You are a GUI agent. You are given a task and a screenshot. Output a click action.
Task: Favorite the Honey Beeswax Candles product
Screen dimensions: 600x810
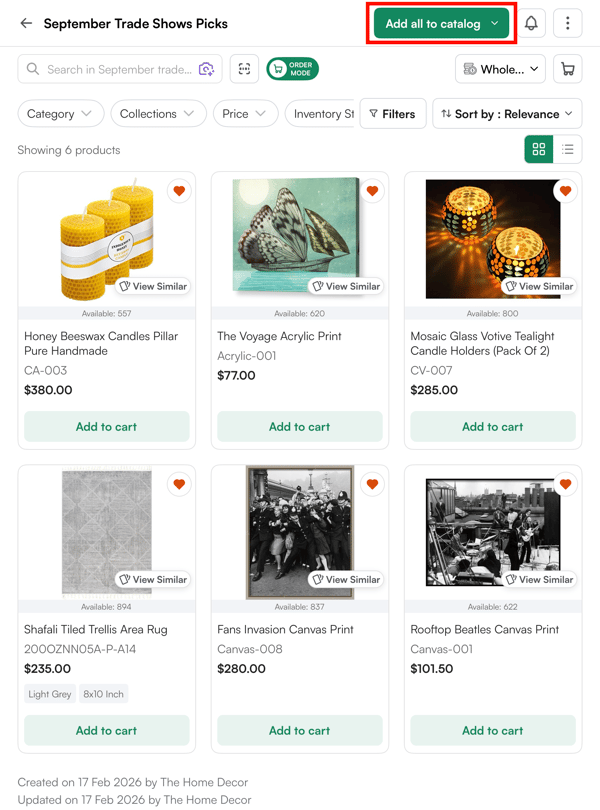[x=179, y=191]
